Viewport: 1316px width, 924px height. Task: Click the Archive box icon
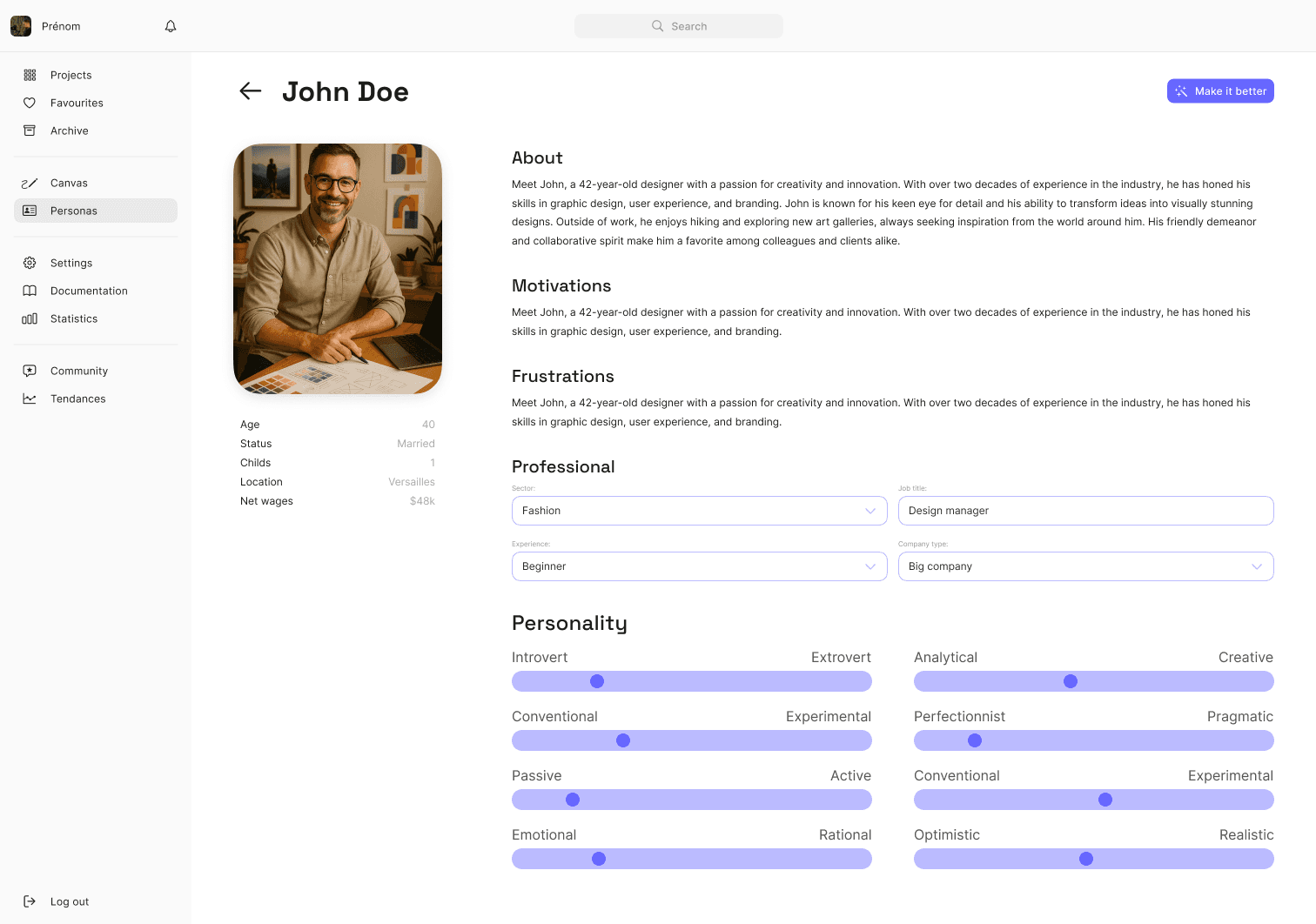click(x=30, y=131)
